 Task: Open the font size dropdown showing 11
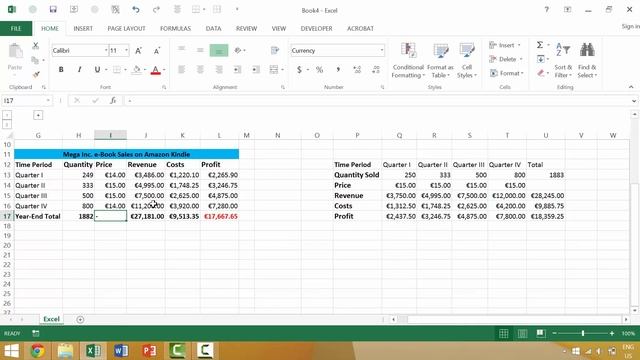126,51
